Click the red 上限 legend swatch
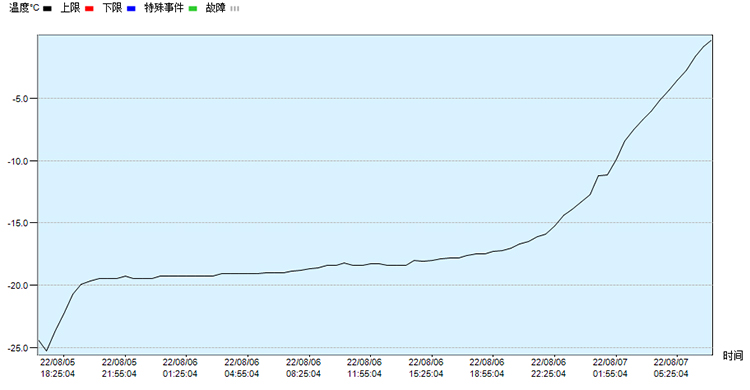 (x=89, y=9)
